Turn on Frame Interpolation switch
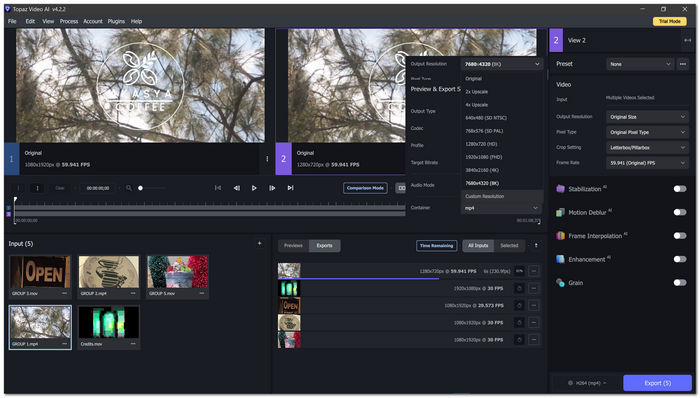Image resolution: width=700 pixels, height=398 pixels. 680,236
